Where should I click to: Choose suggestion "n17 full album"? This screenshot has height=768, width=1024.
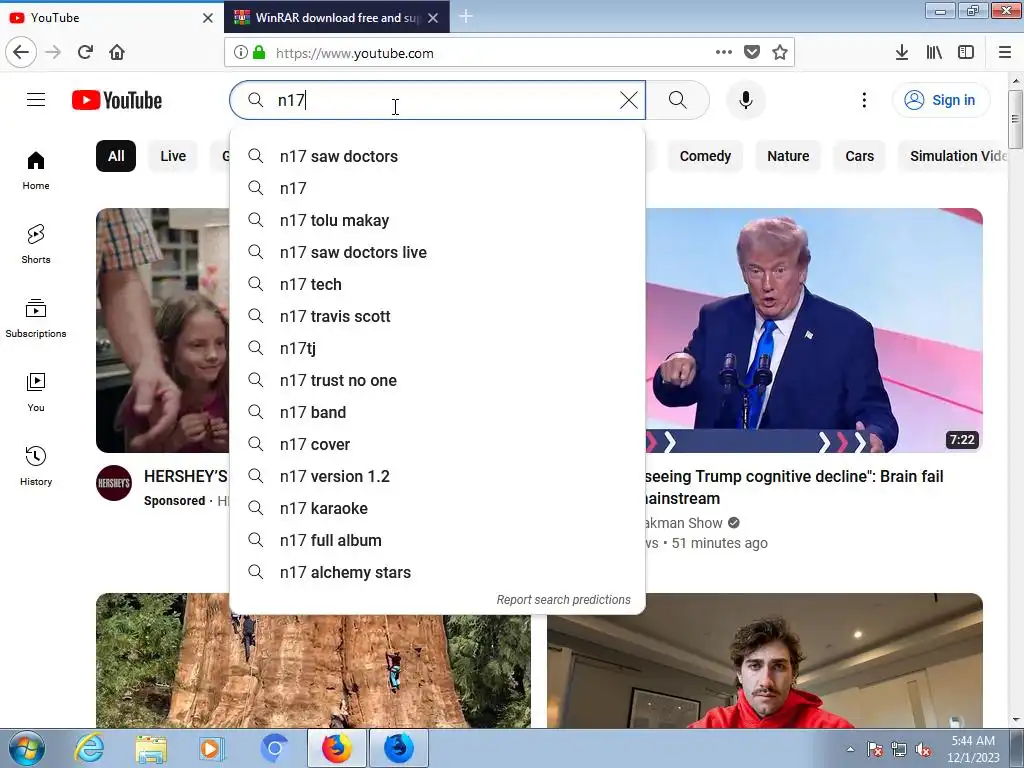point(438,540)
